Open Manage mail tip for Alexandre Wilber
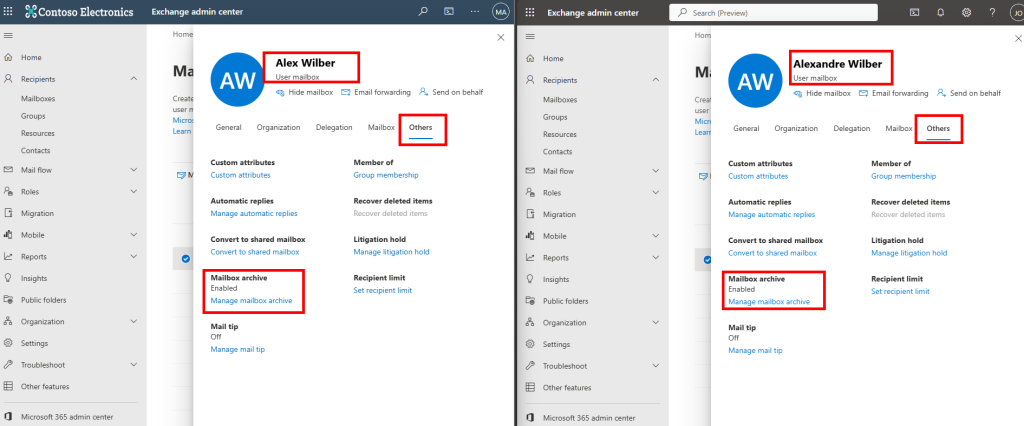The width and height of the screenshot is (1024, 426). click(755, 350)
